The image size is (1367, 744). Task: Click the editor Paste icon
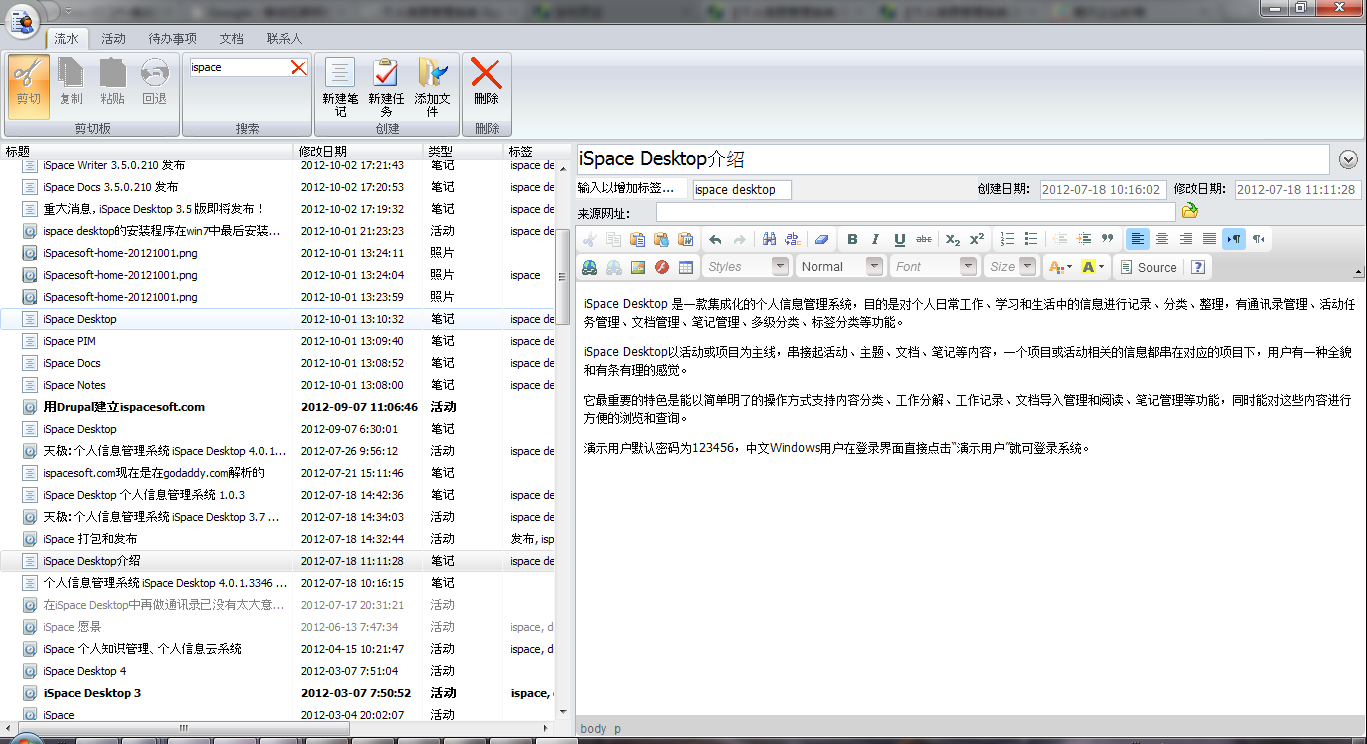[x=637, y=239]
